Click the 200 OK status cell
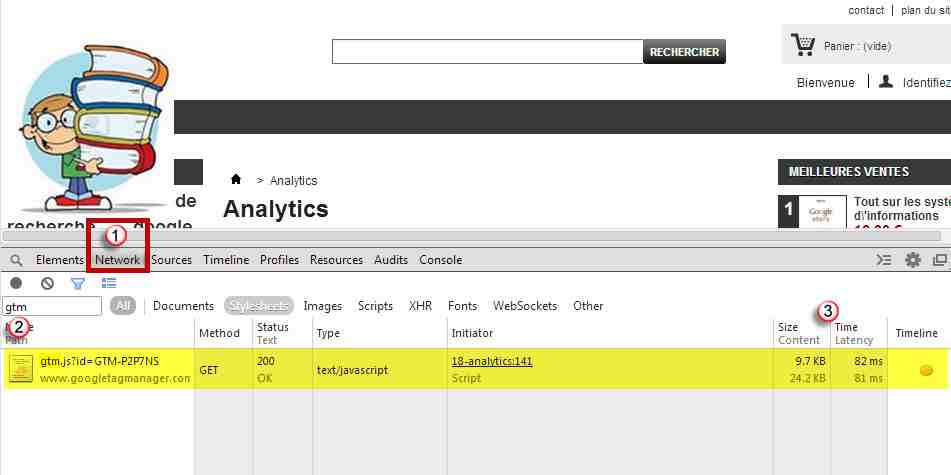This screenshot has height=475, width=951. 282,369
